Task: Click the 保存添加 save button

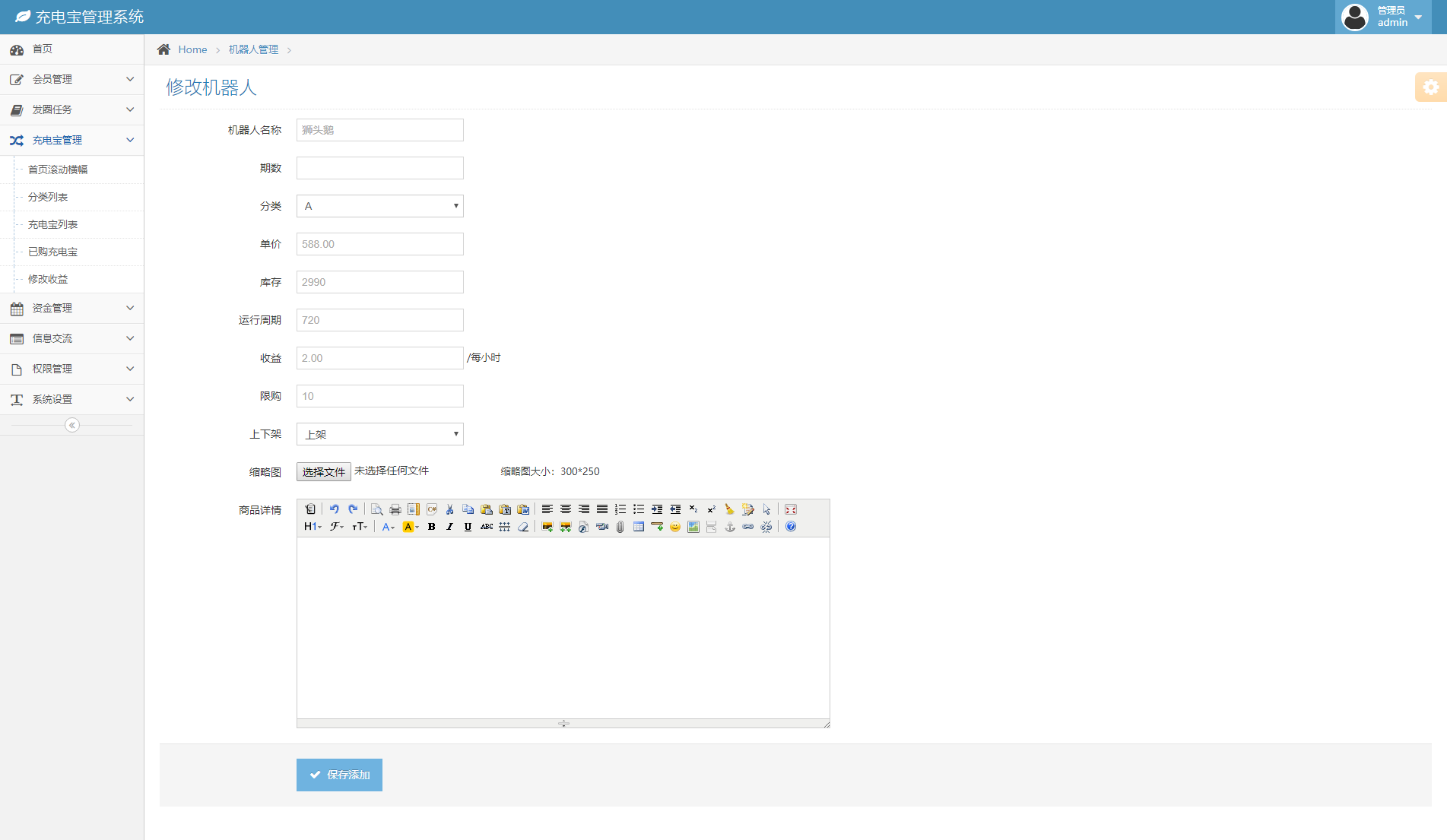Action: pyautogui.click(x=339, y=775)
